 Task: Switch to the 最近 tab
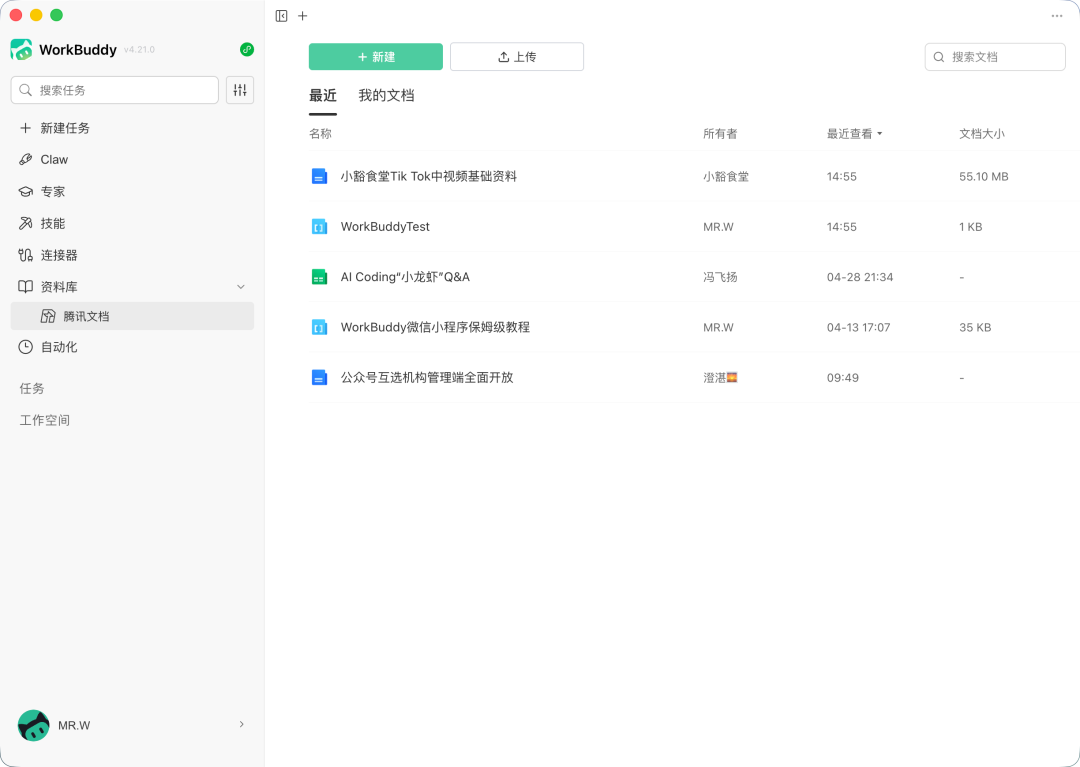pyautogui.click(x=322, y=96)
